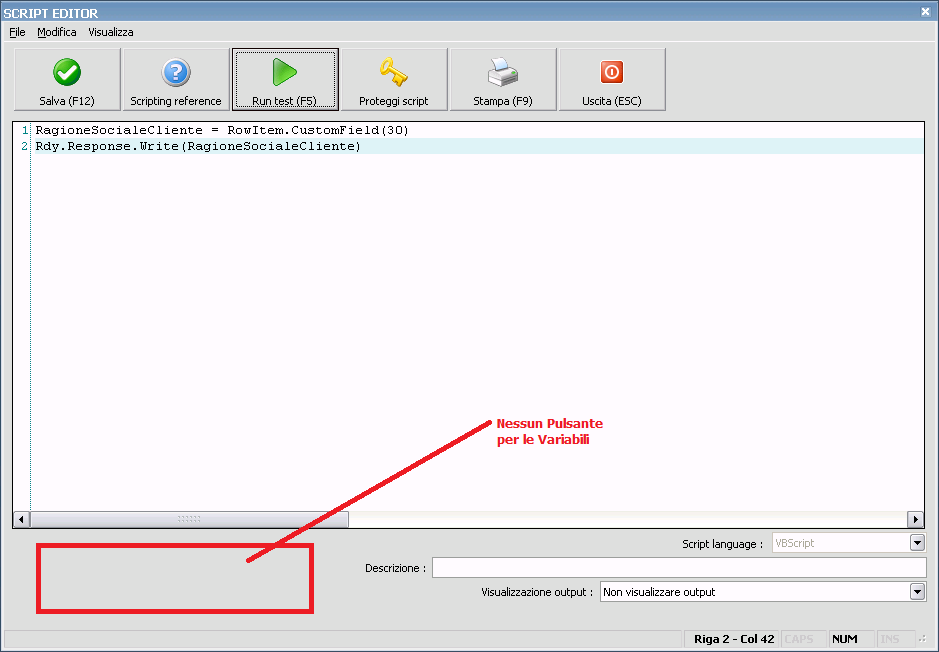This screenshot has height=652, width=939.
Task: Click the window resize grip in status bar
Action: (923, 639)
